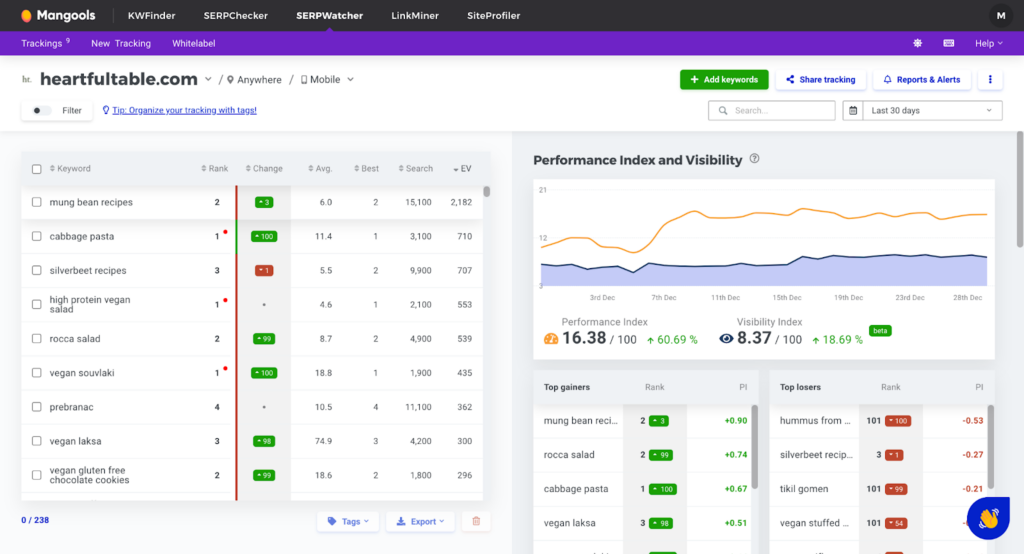Click the help question mark beside Performance Index
Image resolution: width=1024 pixels, height=554 pixels.
755,159
